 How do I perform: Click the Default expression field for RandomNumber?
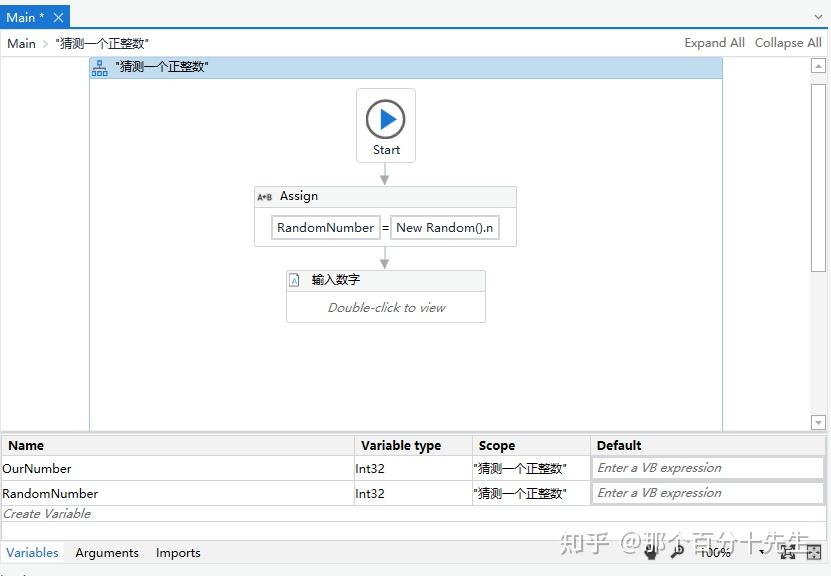click(x=707, y=492)
